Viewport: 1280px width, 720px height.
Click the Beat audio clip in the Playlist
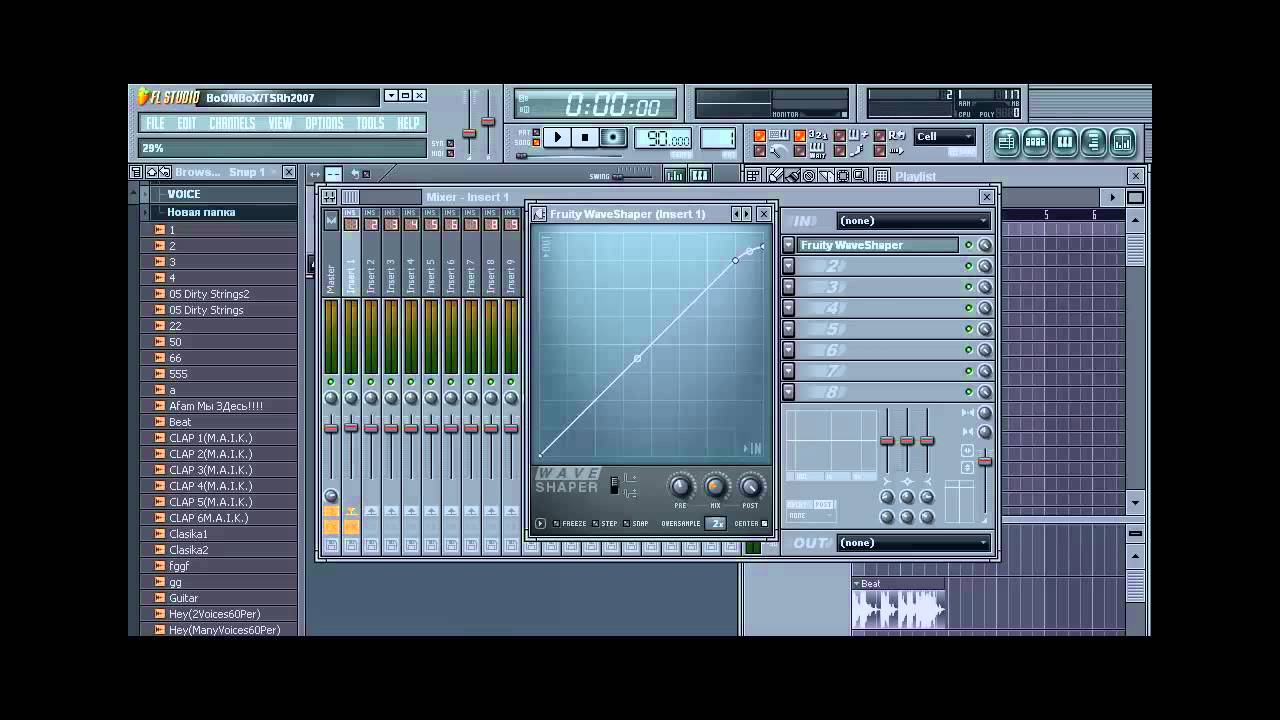point(898,605)
